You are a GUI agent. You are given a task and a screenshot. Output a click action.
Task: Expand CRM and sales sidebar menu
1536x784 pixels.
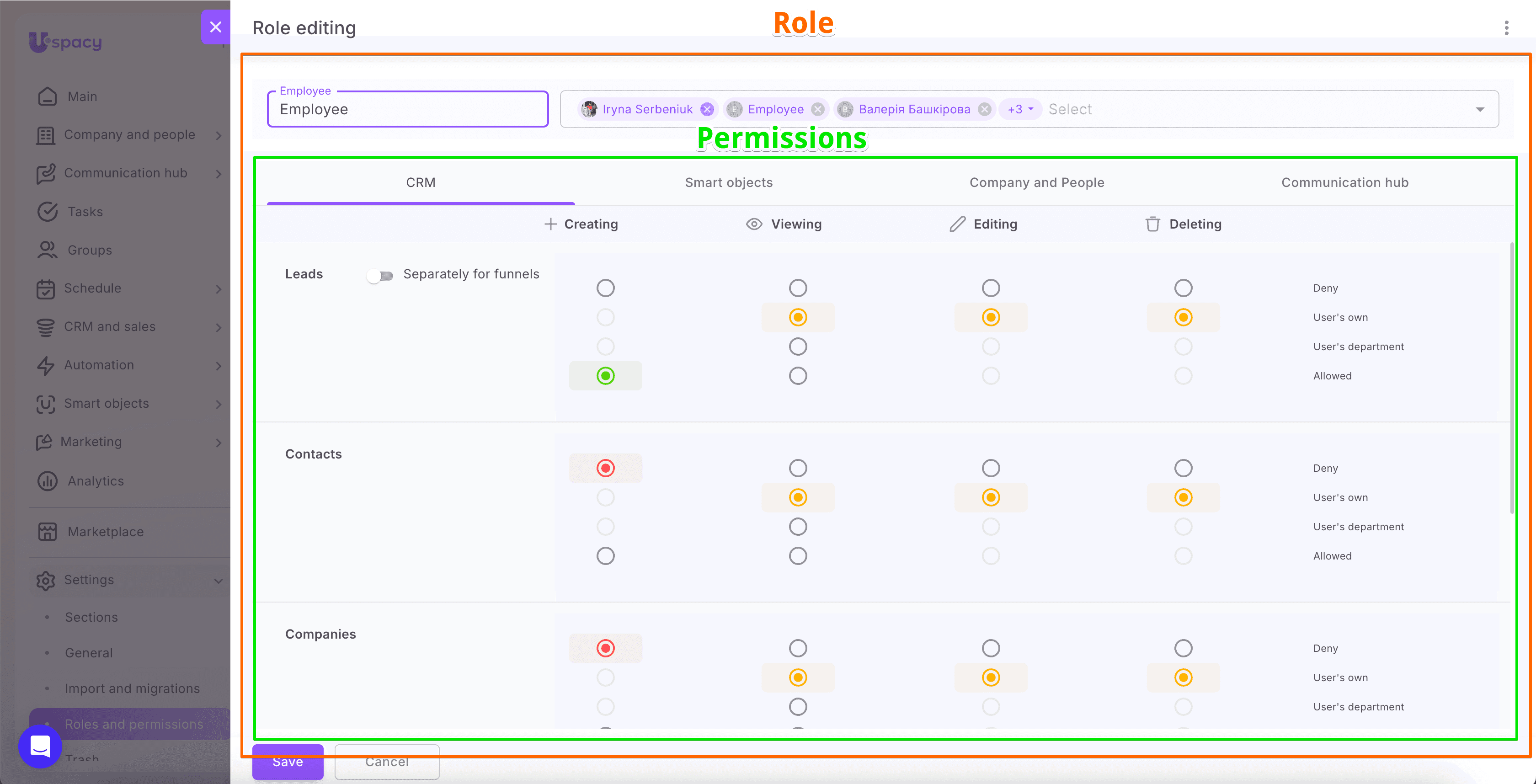click(x=219, y=327)
